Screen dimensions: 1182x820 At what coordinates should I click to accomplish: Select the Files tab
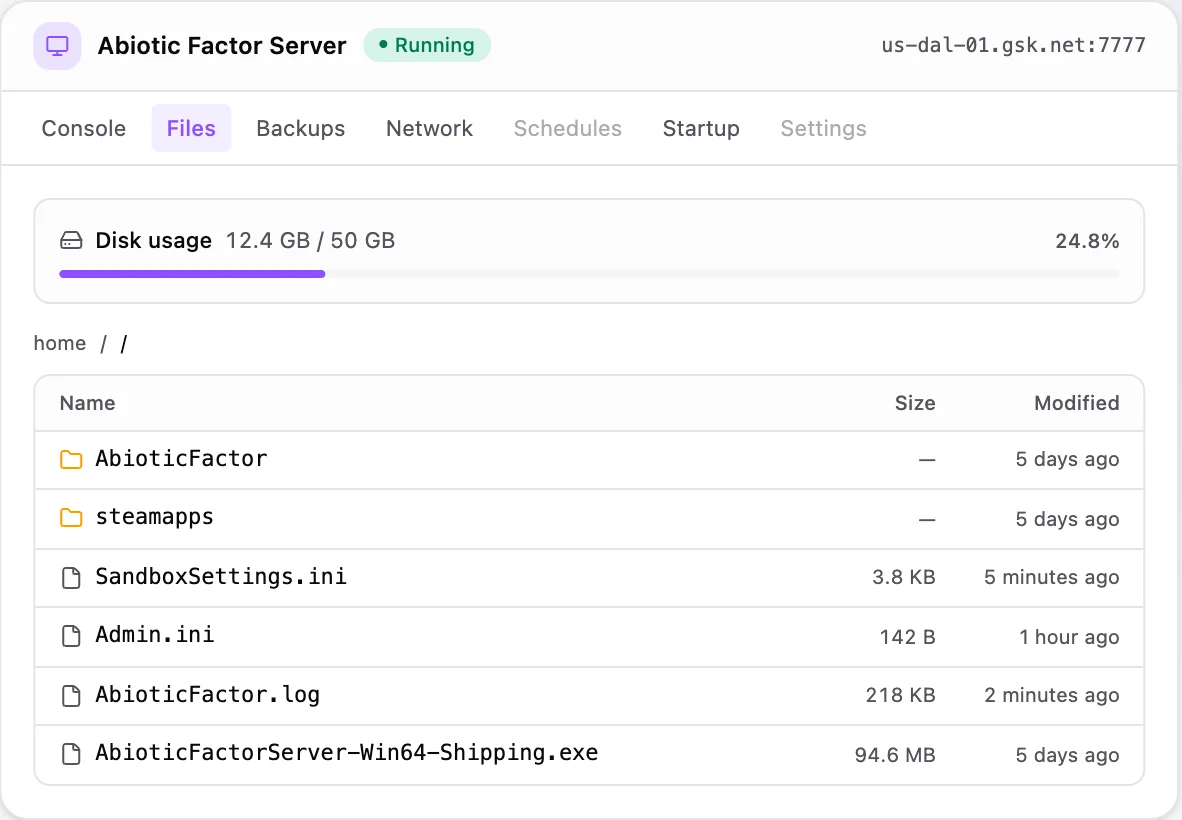[191, 128]
